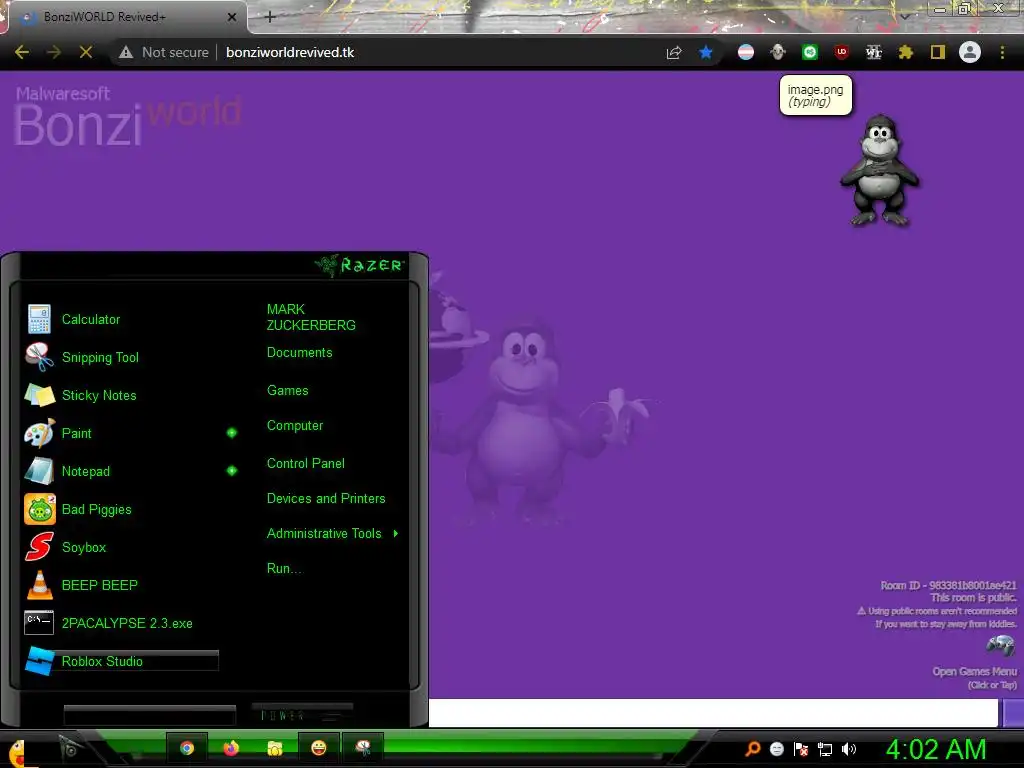Viewport: 1024px width, 768px height.
Task: Click the chat send button
Action: pyautogui.click(x=1013, y=712)
